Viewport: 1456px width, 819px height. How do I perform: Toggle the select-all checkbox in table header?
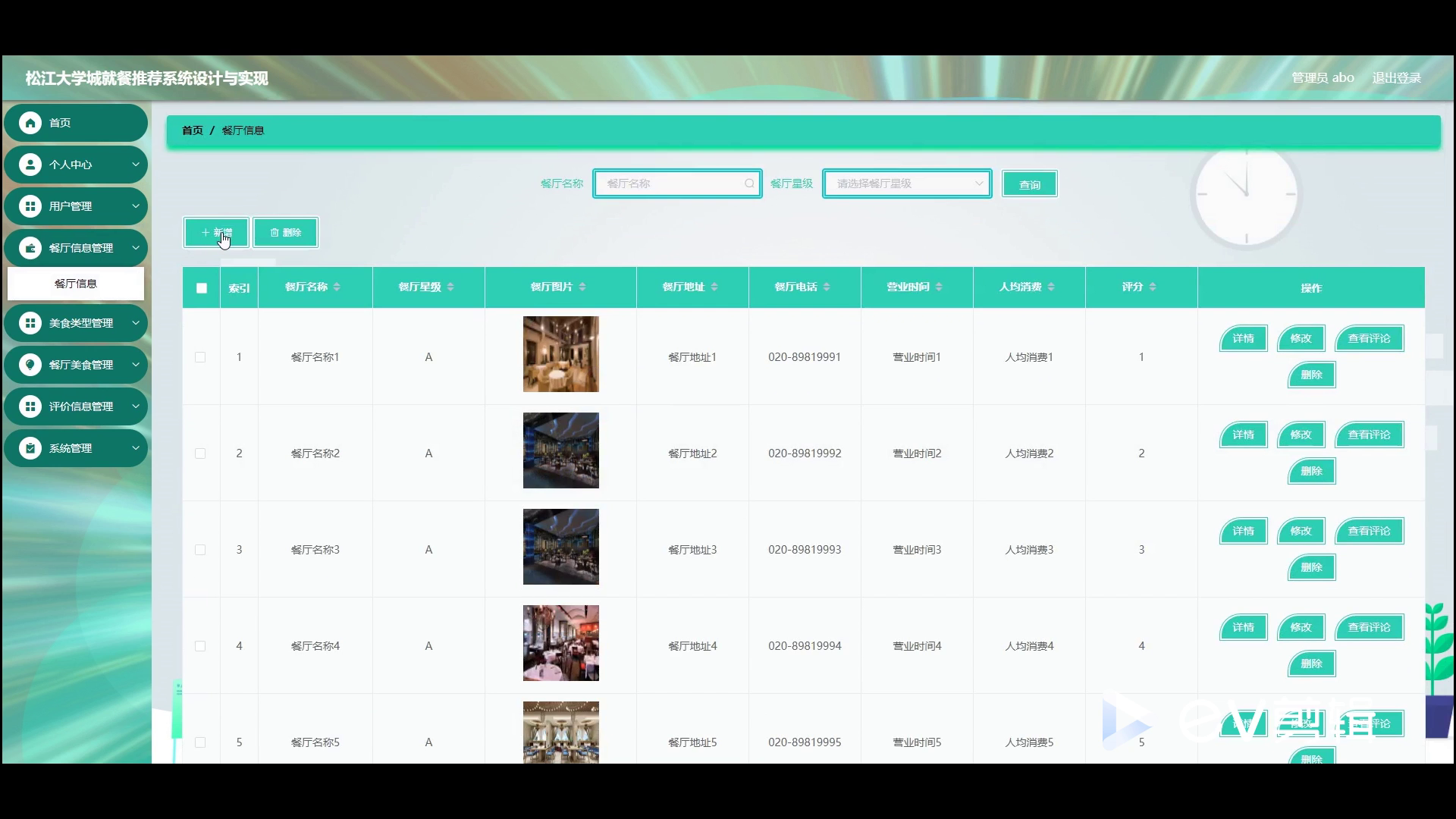(x=202, y=288)
